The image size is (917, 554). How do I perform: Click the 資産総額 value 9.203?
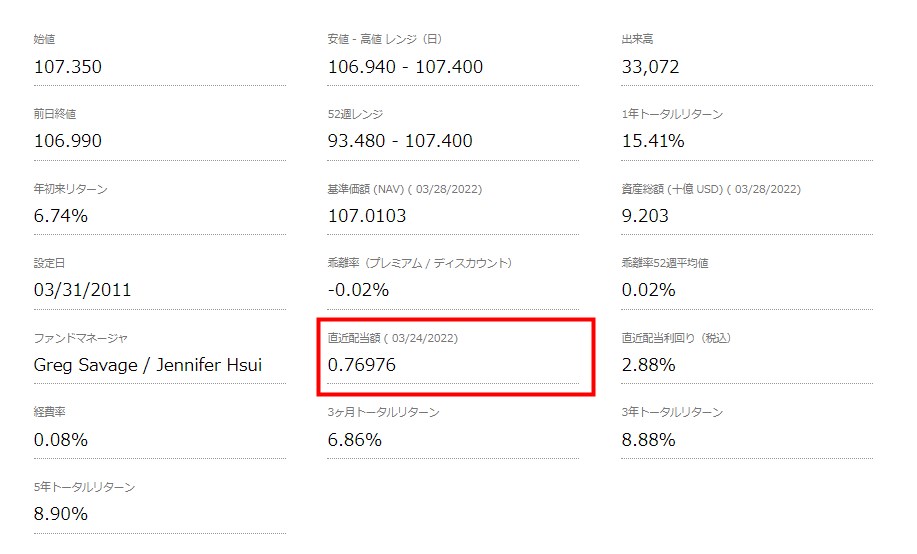click(645, 216)
